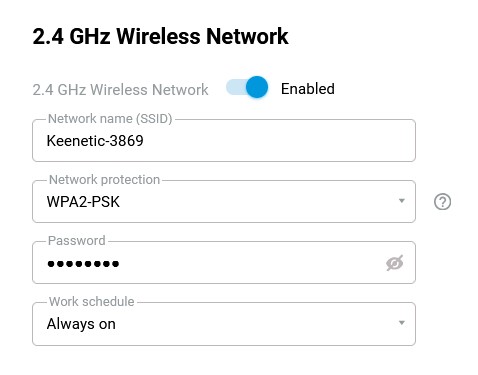Open the Work schedule dropdown arrow
This screenshot has height=375, width=478.
[402, 323]
